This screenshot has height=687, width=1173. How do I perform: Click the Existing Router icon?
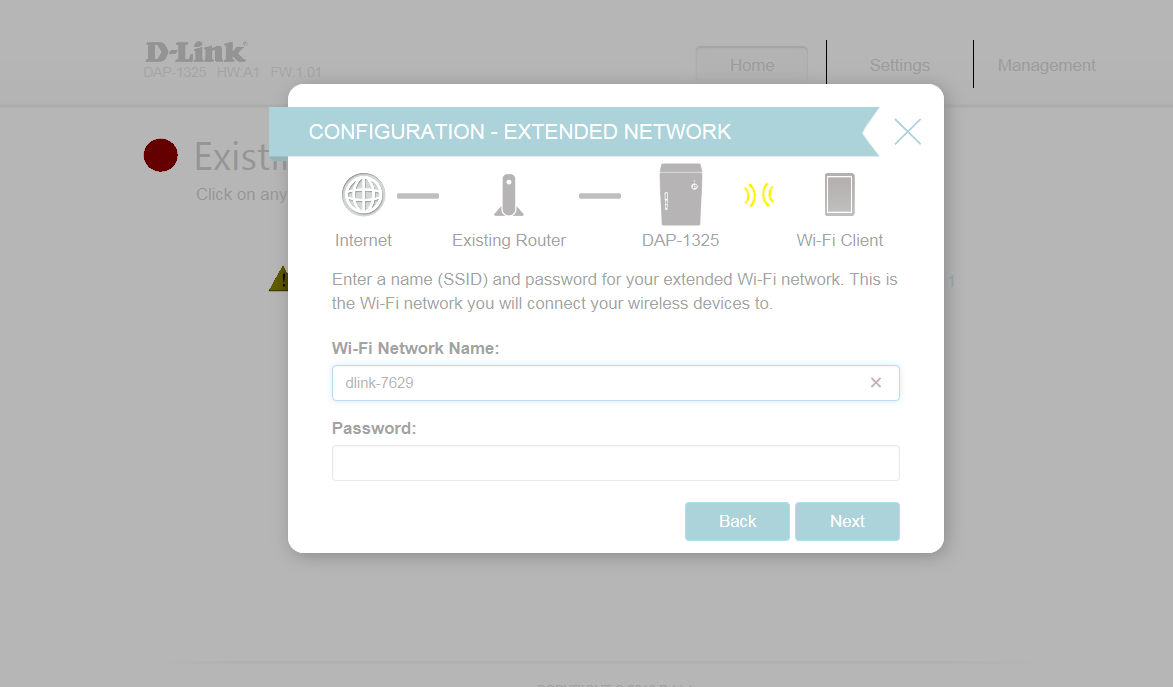pos(509,195)
